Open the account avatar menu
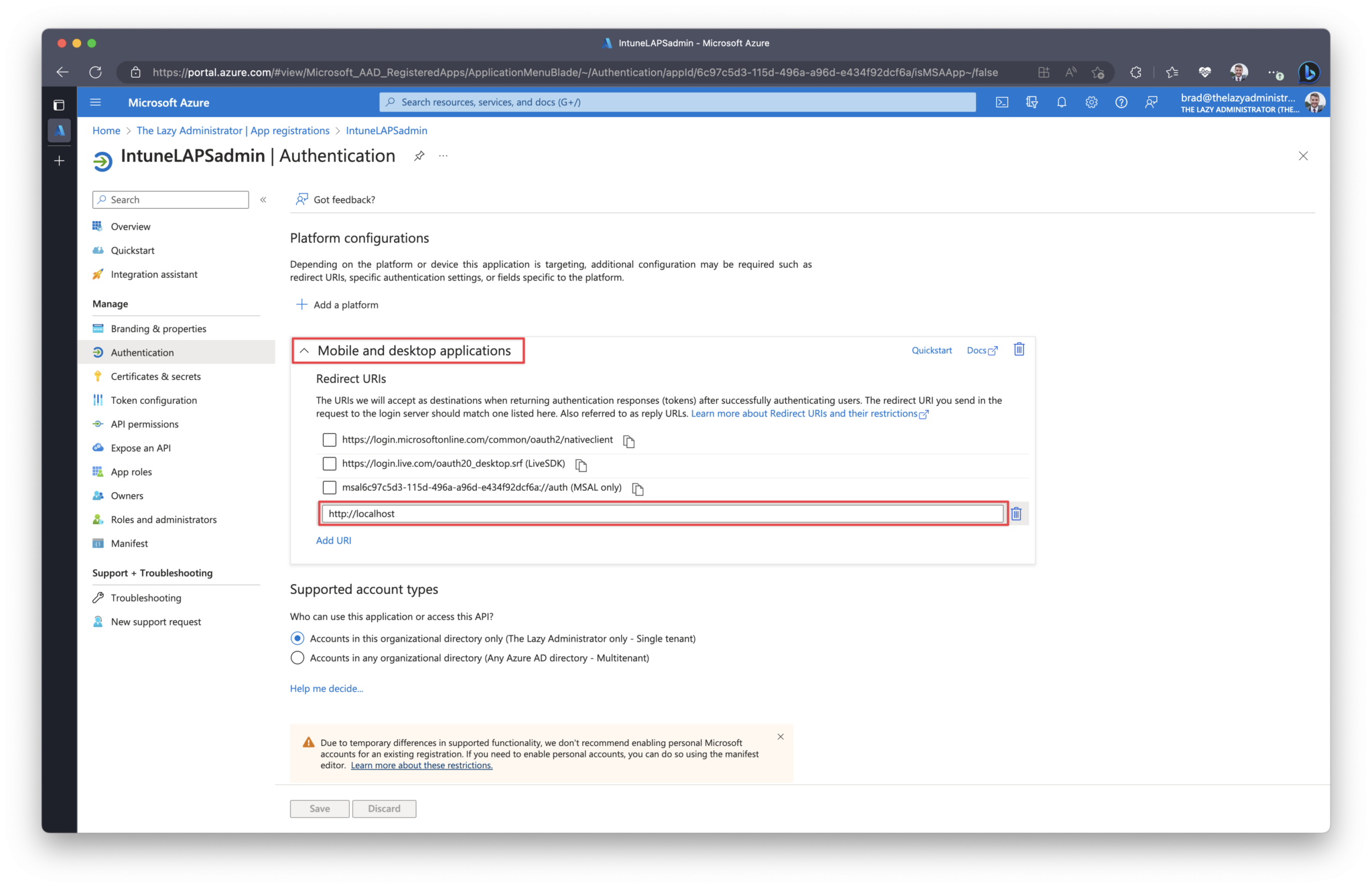The width and height of the screenshot is (1372, 888). [x=1314, y=102]
